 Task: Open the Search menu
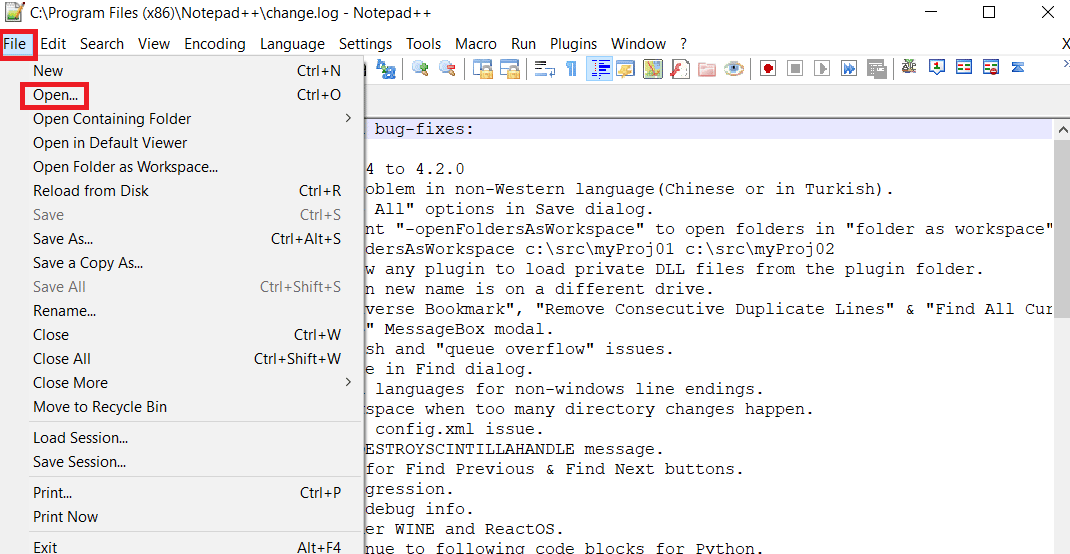pos(102,44)
